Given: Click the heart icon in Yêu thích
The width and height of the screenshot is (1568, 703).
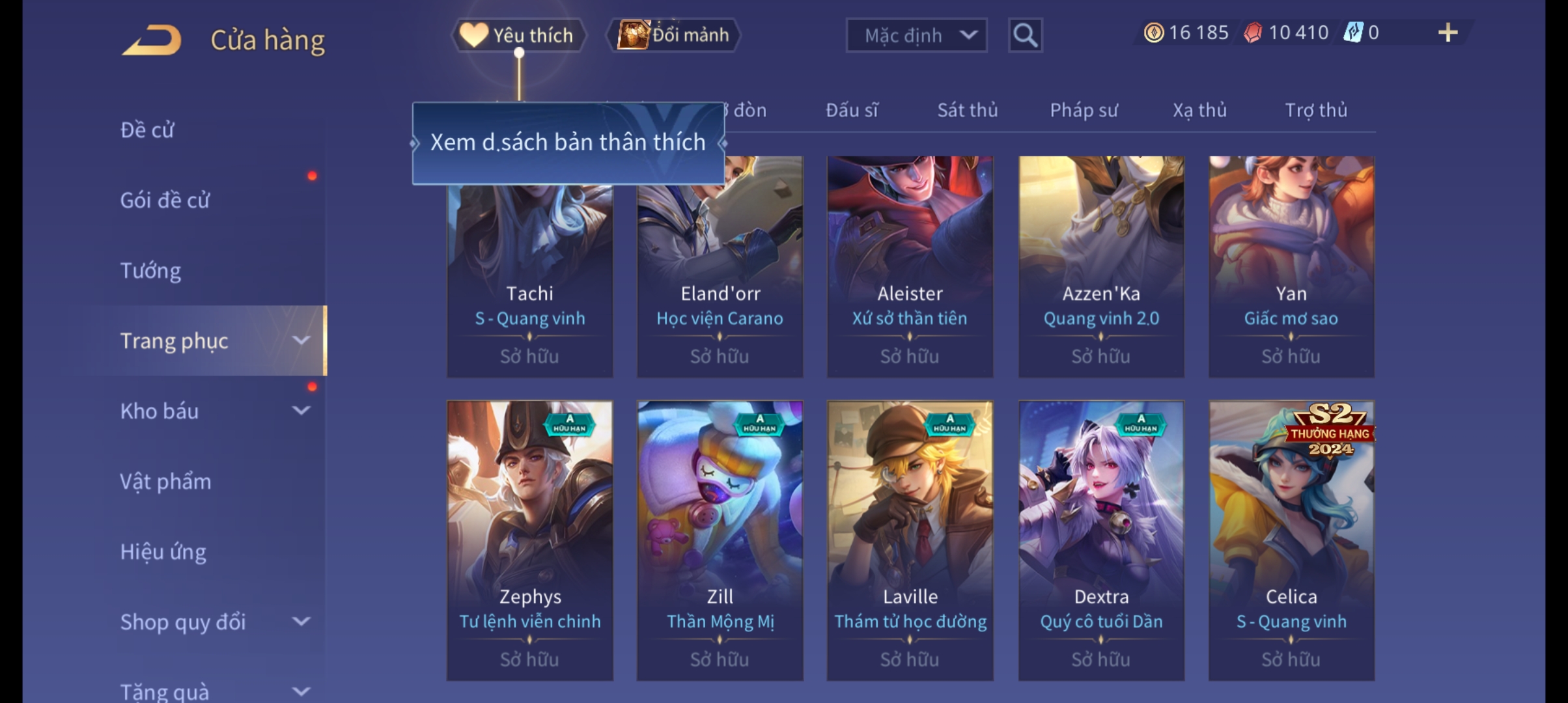Looking at the screenshot, I should click(x=473, y=34).
